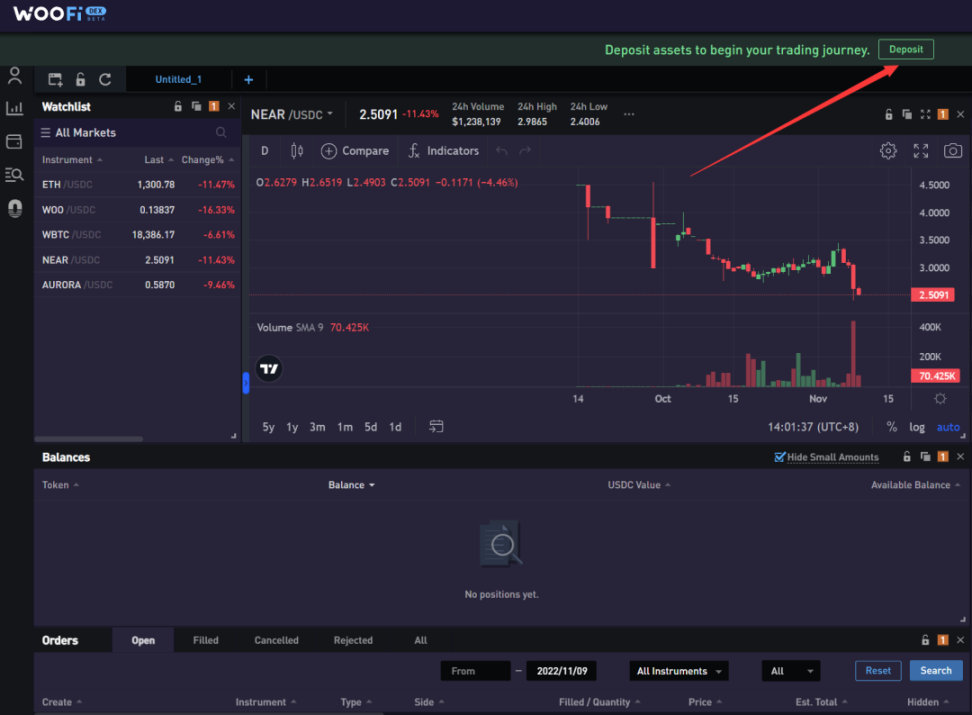Switch to the Untitled_1 workspace tab
Viewport: 972px width, 715px height.
pyautogui.click(x=179, y=79)
